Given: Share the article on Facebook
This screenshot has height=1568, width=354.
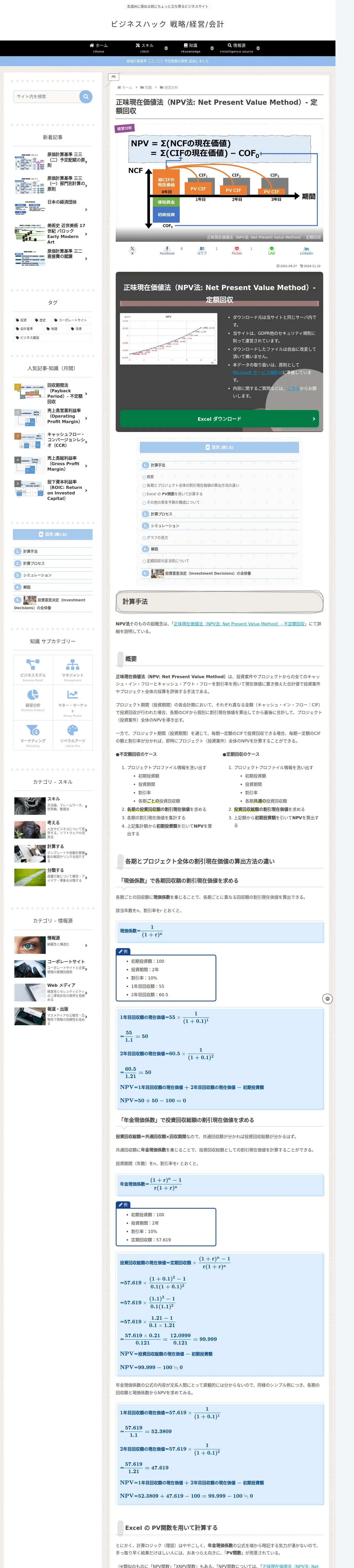Looking at the screenshot, I should click(167, 250).
